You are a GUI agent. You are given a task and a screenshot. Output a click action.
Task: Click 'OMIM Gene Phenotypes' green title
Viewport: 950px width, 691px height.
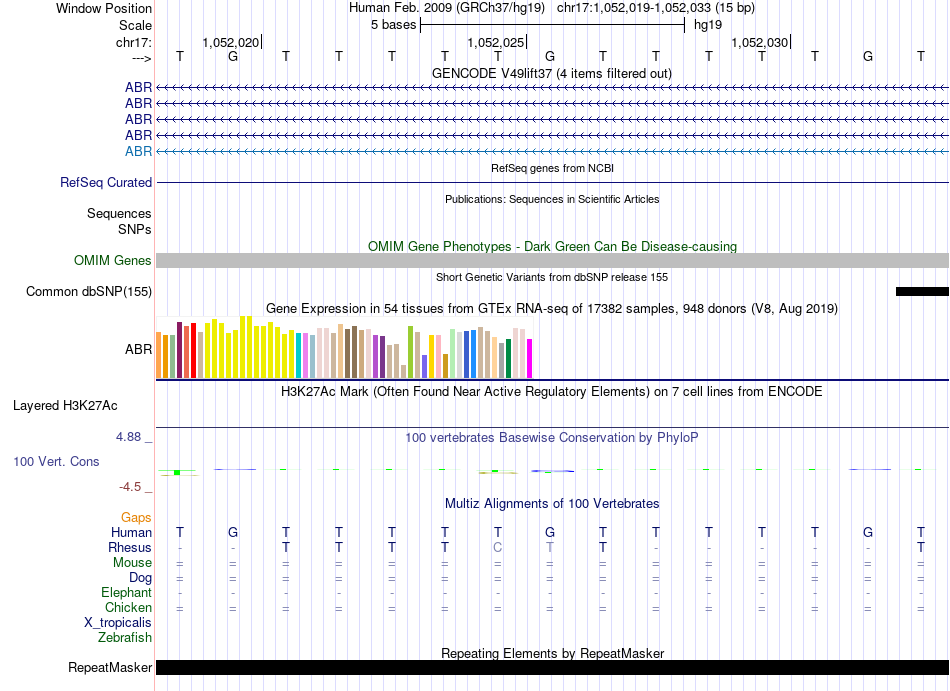552,246
